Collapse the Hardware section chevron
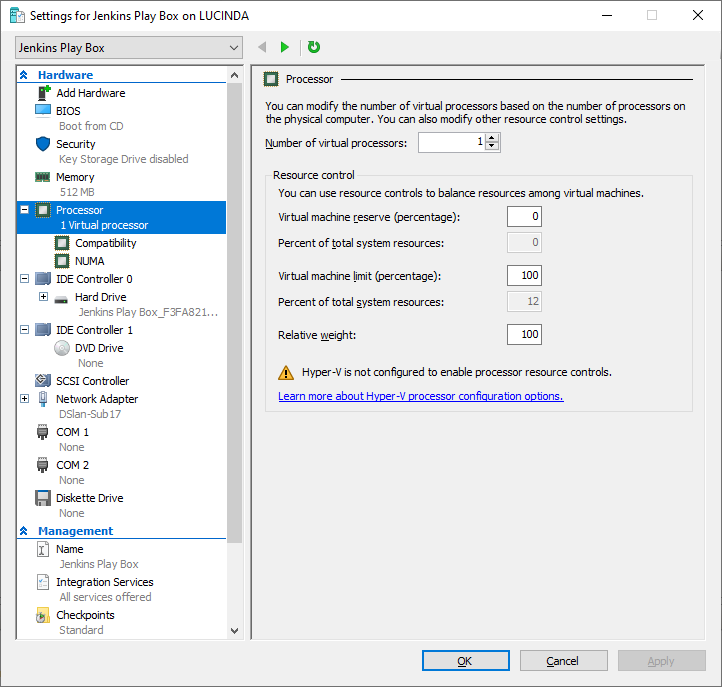This screenshot has width=722, height=687. point(23,75)
